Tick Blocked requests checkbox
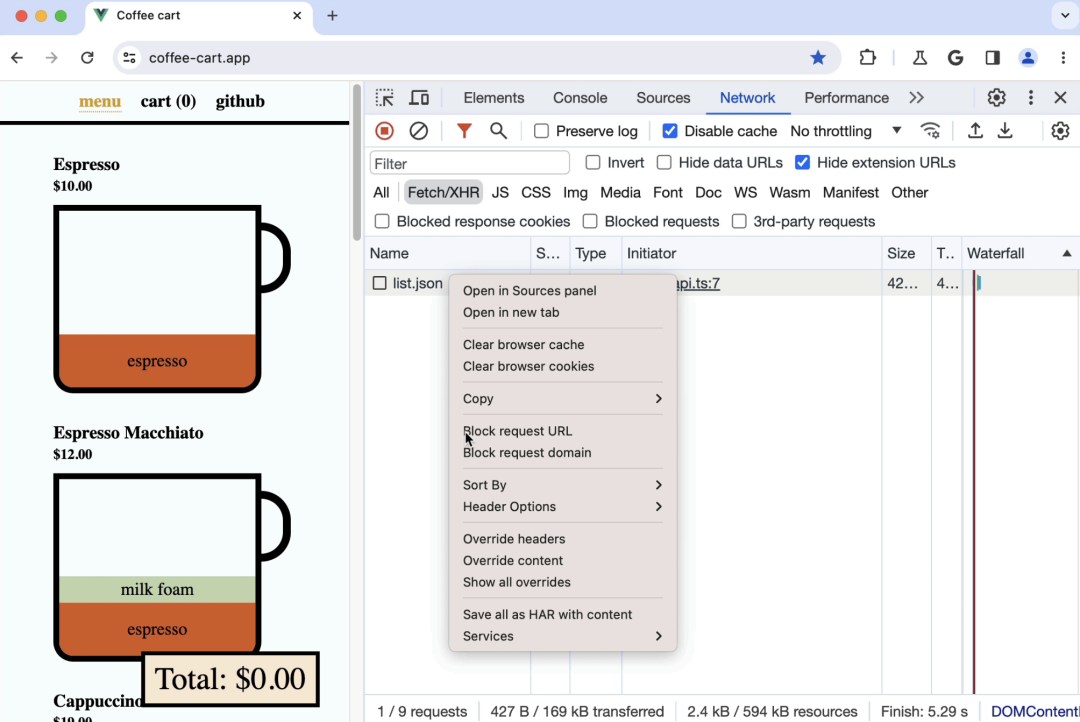This screenshot has width=1080, height=722. pos(590,221)
